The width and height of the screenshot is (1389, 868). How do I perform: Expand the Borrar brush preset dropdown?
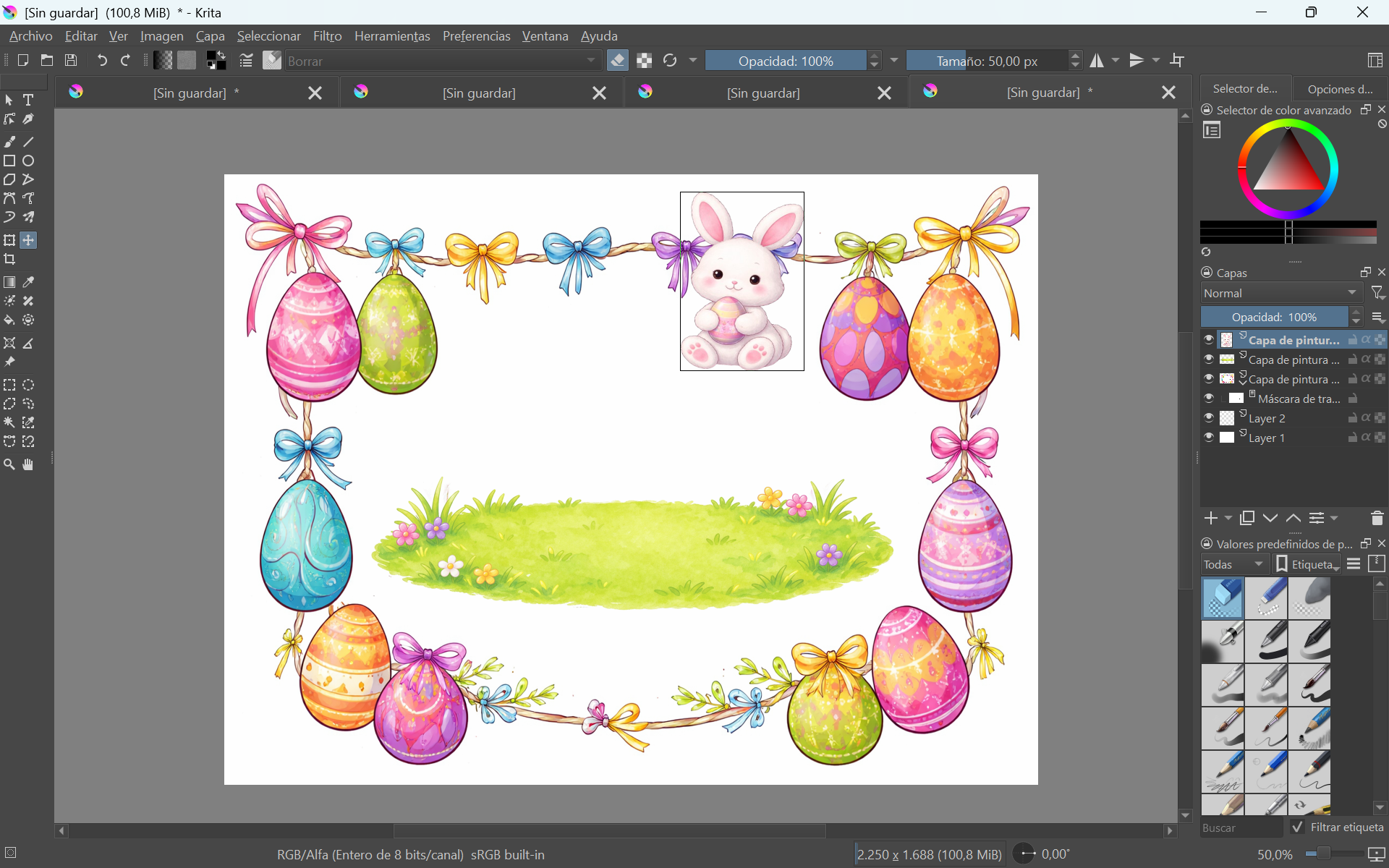coord(591,61)
